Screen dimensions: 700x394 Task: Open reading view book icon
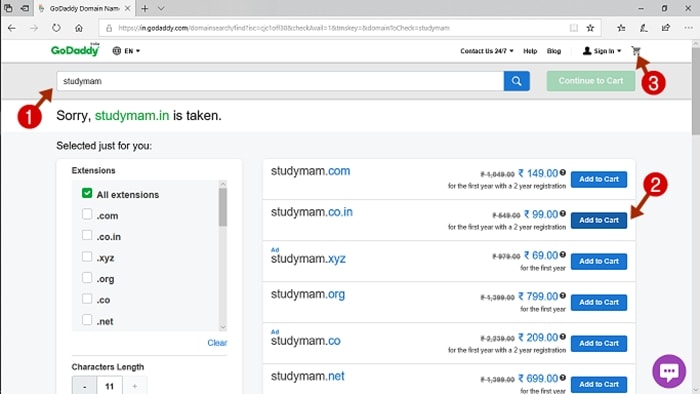pos(574,28)
